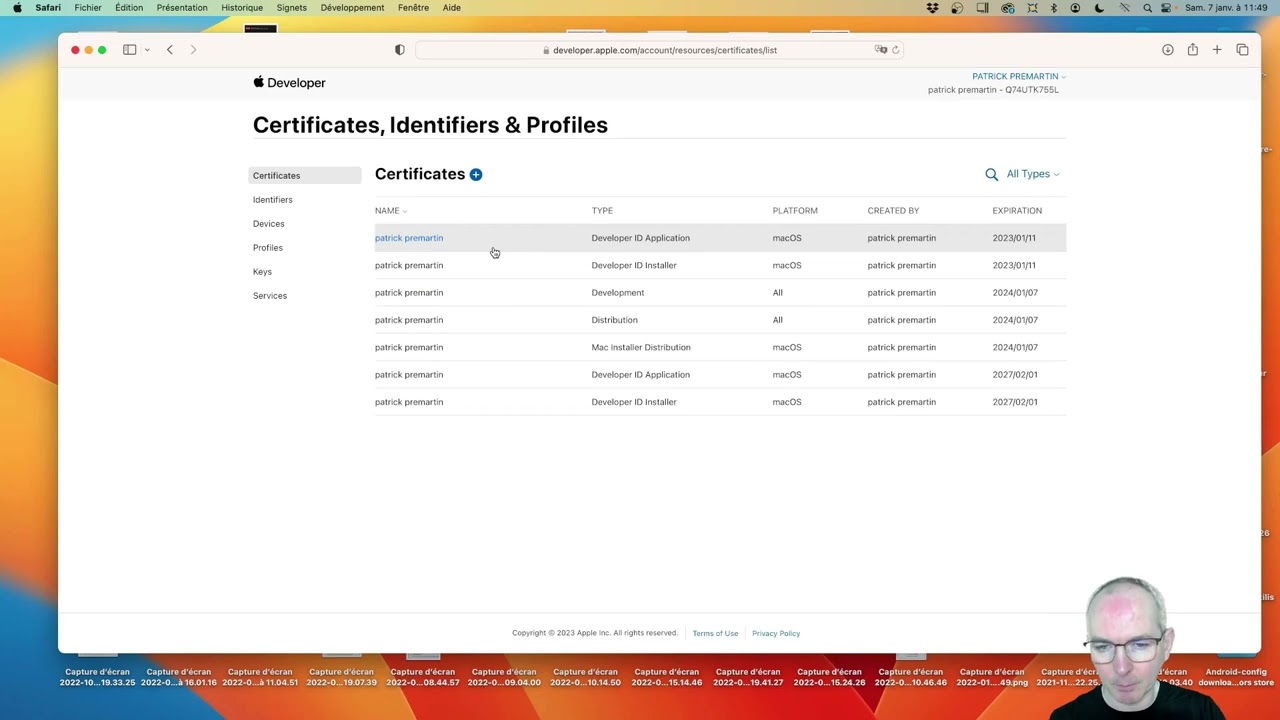Open Dropbox in the menu bar
1280x720 pixels.
click(x=932, y=8)
